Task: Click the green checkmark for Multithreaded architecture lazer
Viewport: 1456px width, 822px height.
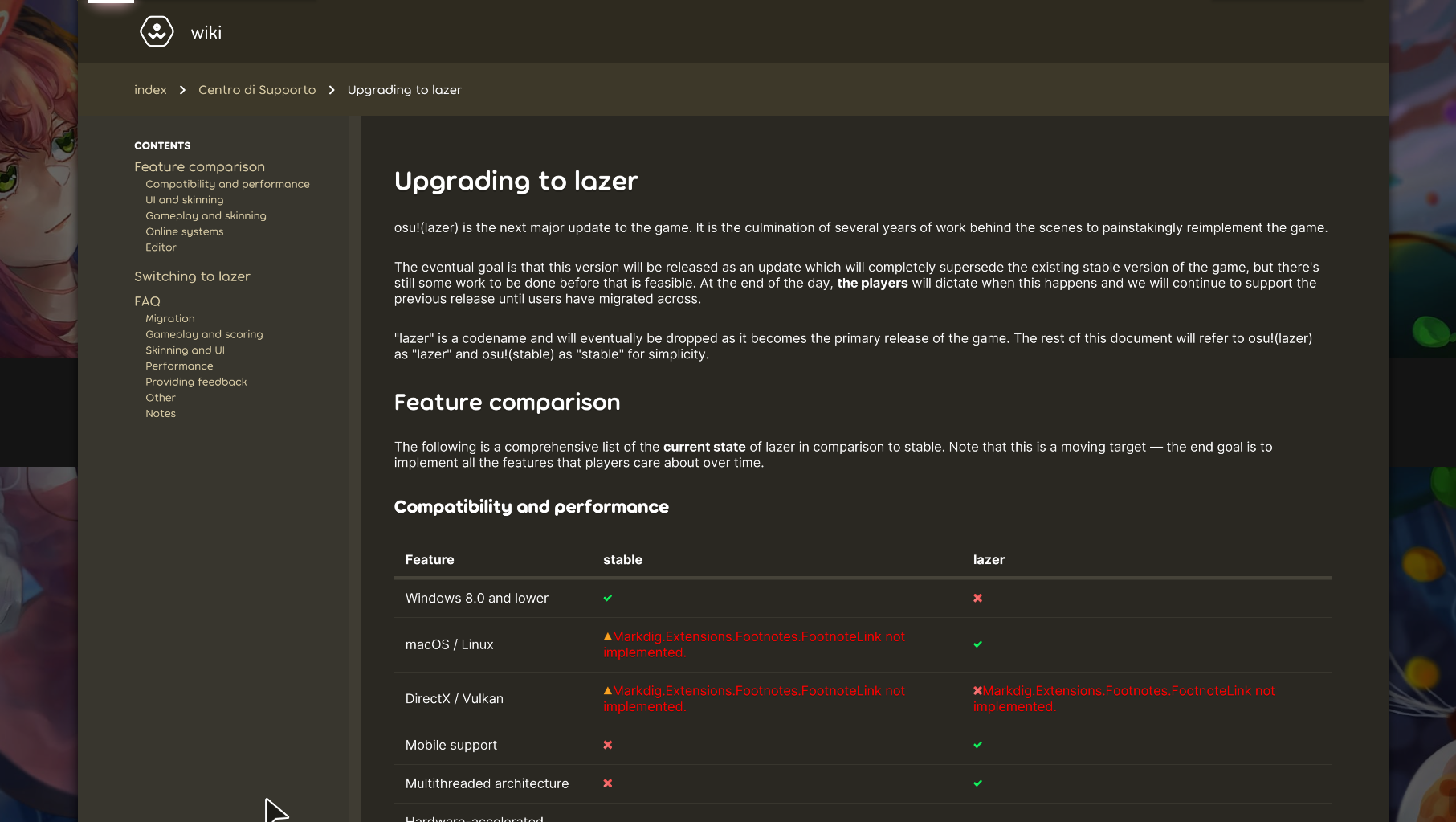Action: (x=977, y=783)
